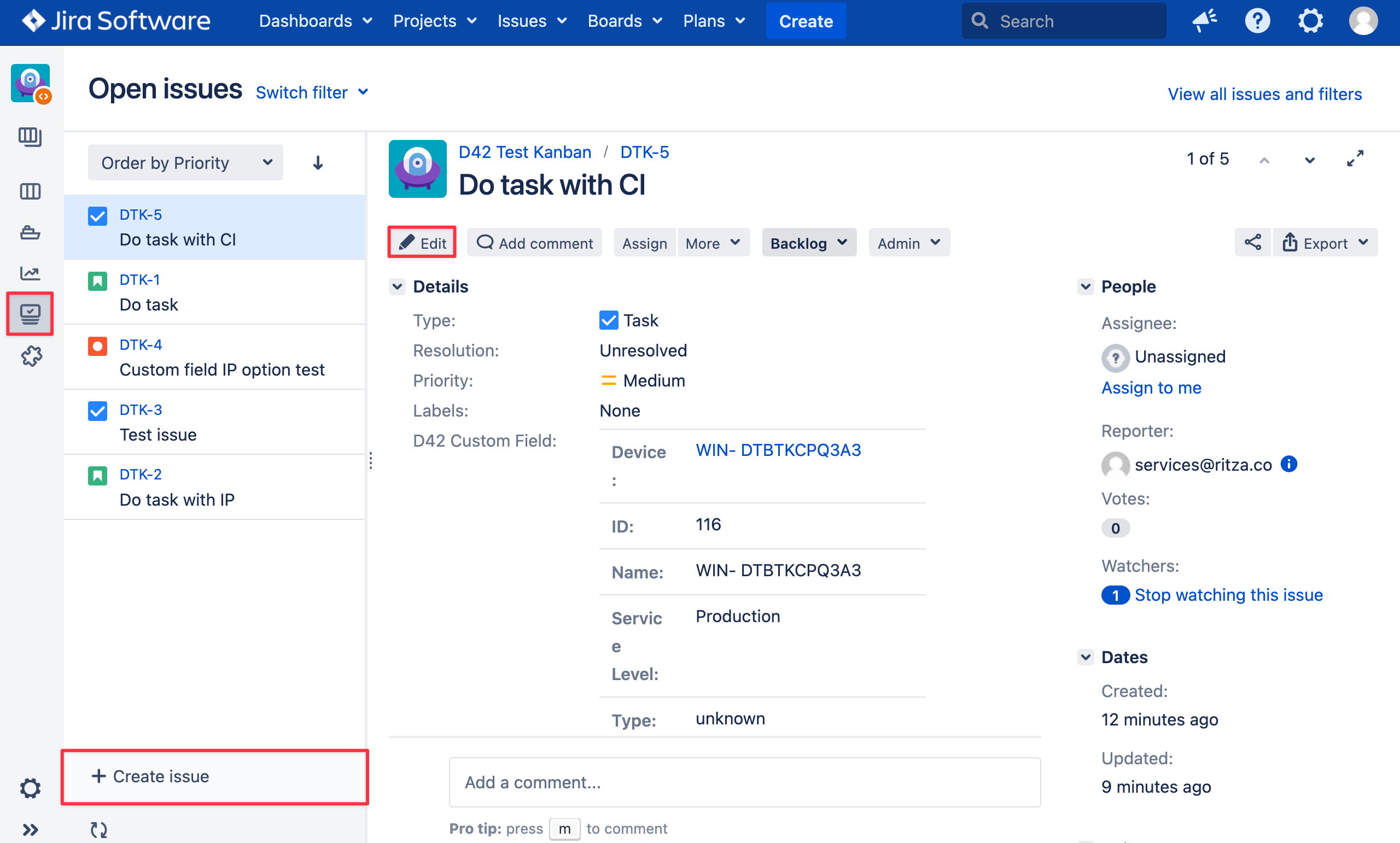Open Releases via the ship icon
This screenshot has height=843, width=1400.
coord(30,233)
